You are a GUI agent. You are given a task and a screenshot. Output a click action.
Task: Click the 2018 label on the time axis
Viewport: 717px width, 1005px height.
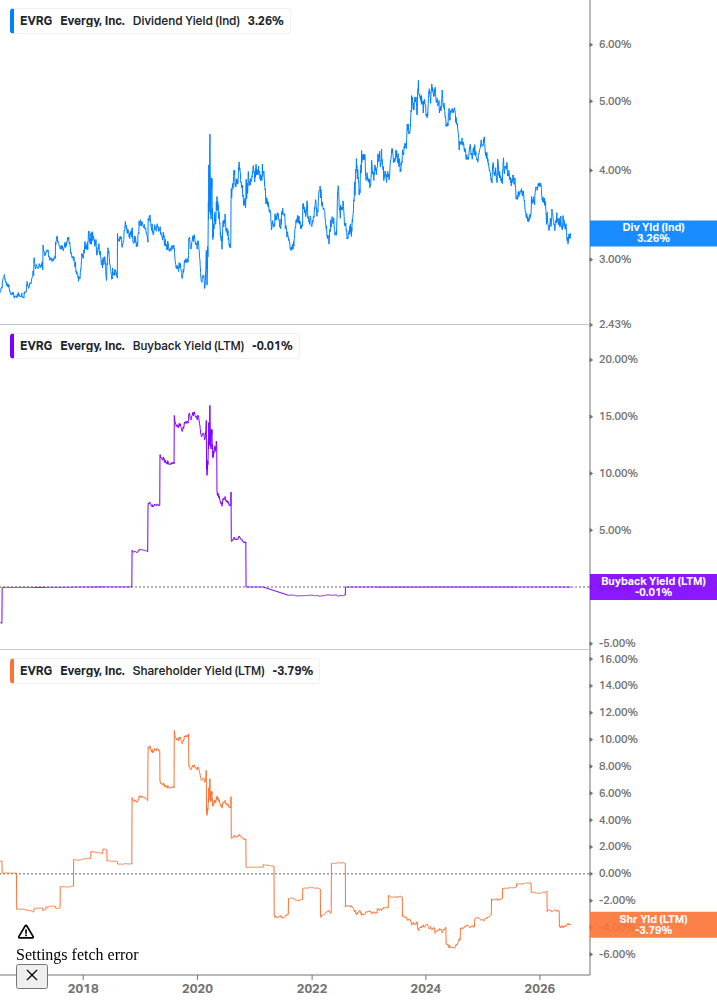point(83,989)
